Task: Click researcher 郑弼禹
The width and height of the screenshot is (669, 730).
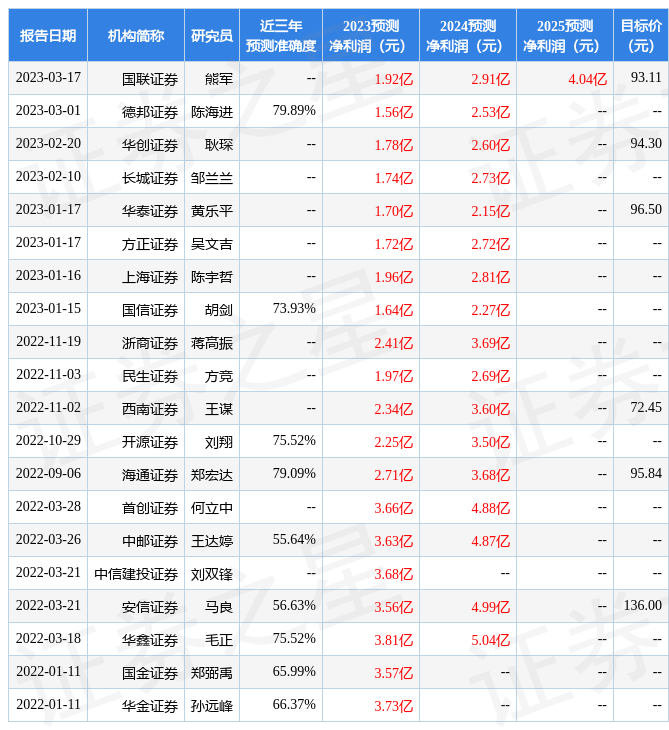Action: tap(212, 674)
